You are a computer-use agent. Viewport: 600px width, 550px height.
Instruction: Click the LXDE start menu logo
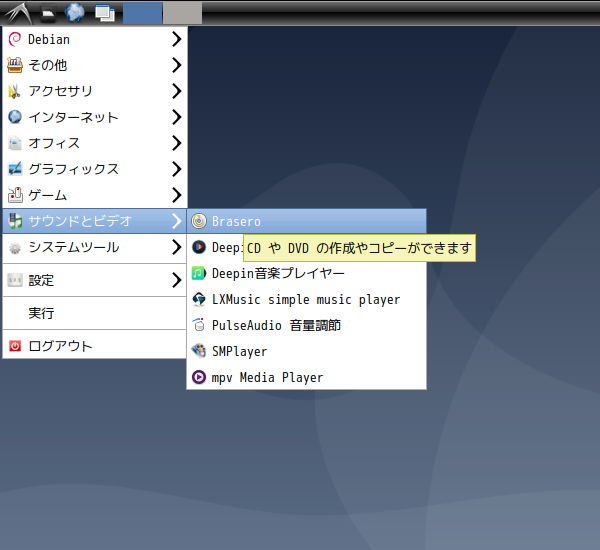(x=18, y=13)
